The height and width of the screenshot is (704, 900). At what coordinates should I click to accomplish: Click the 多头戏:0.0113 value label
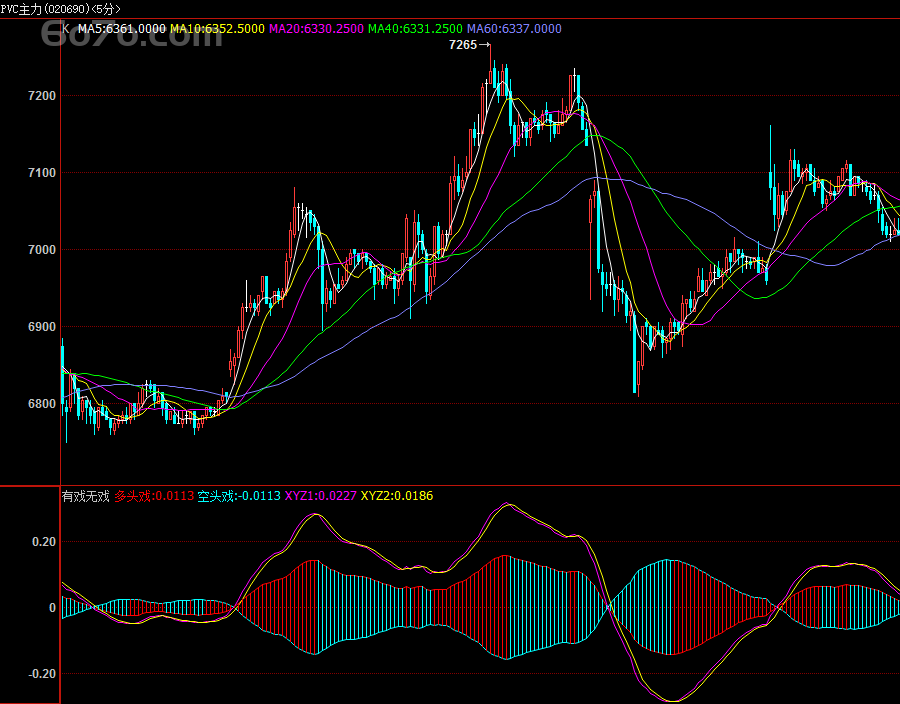(x=154, y=496)
